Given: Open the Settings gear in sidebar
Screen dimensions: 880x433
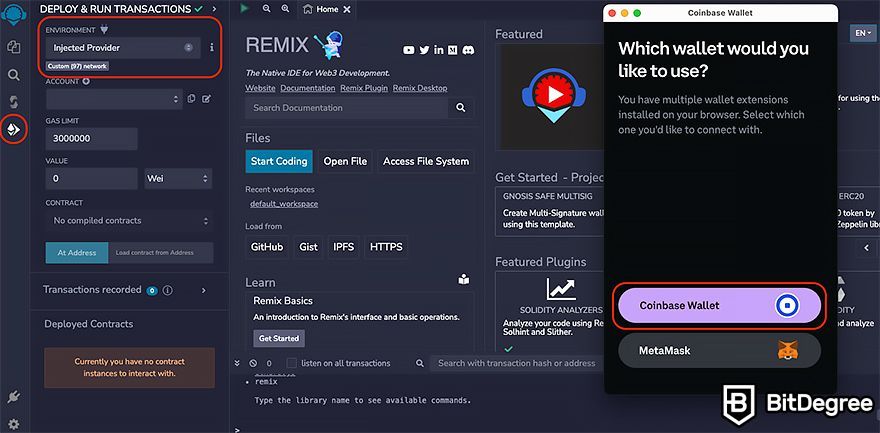Looking at the screenshot, I should (13, 424).
